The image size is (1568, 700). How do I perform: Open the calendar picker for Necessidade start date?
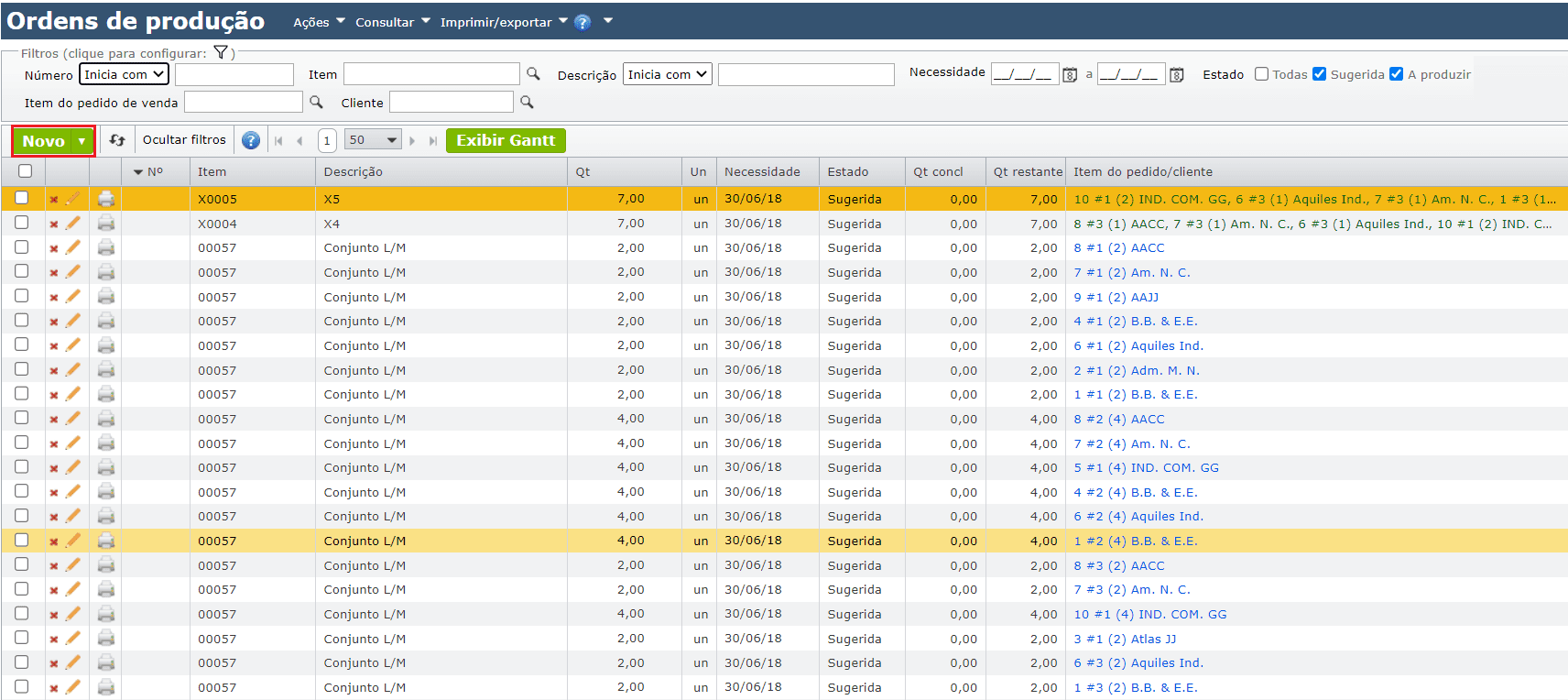point(1070,75)
